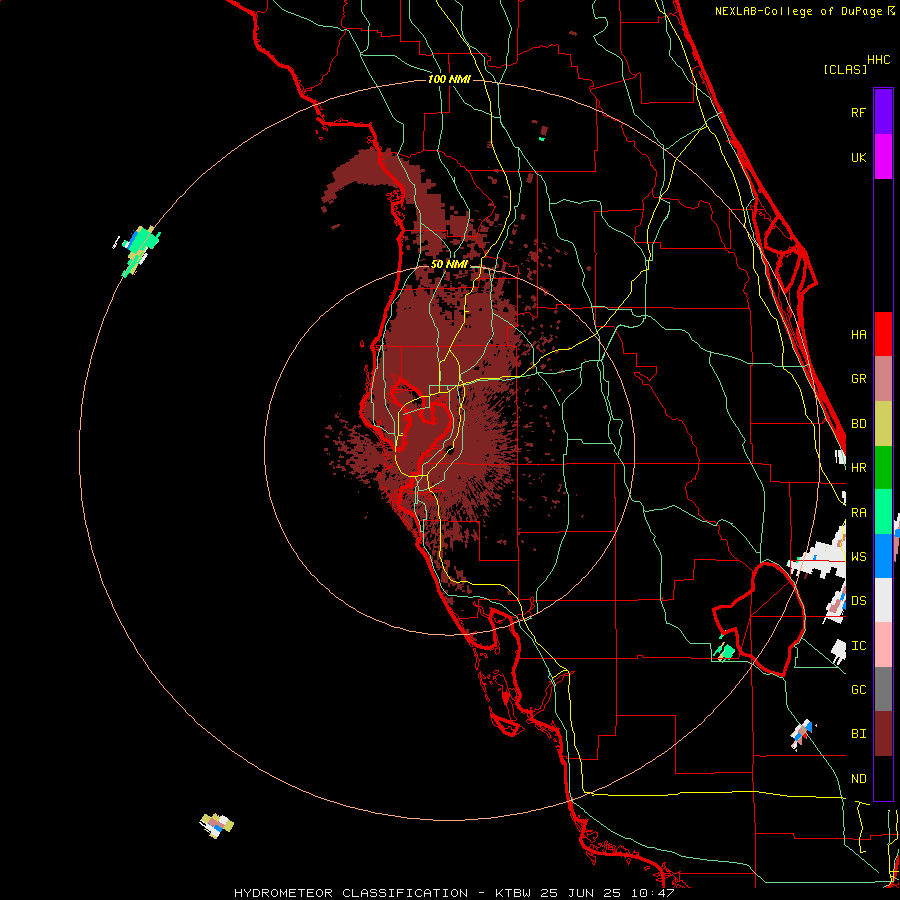The image size is (900, 900).
Task: Click the 'HR' legend label
Action: 858,468
